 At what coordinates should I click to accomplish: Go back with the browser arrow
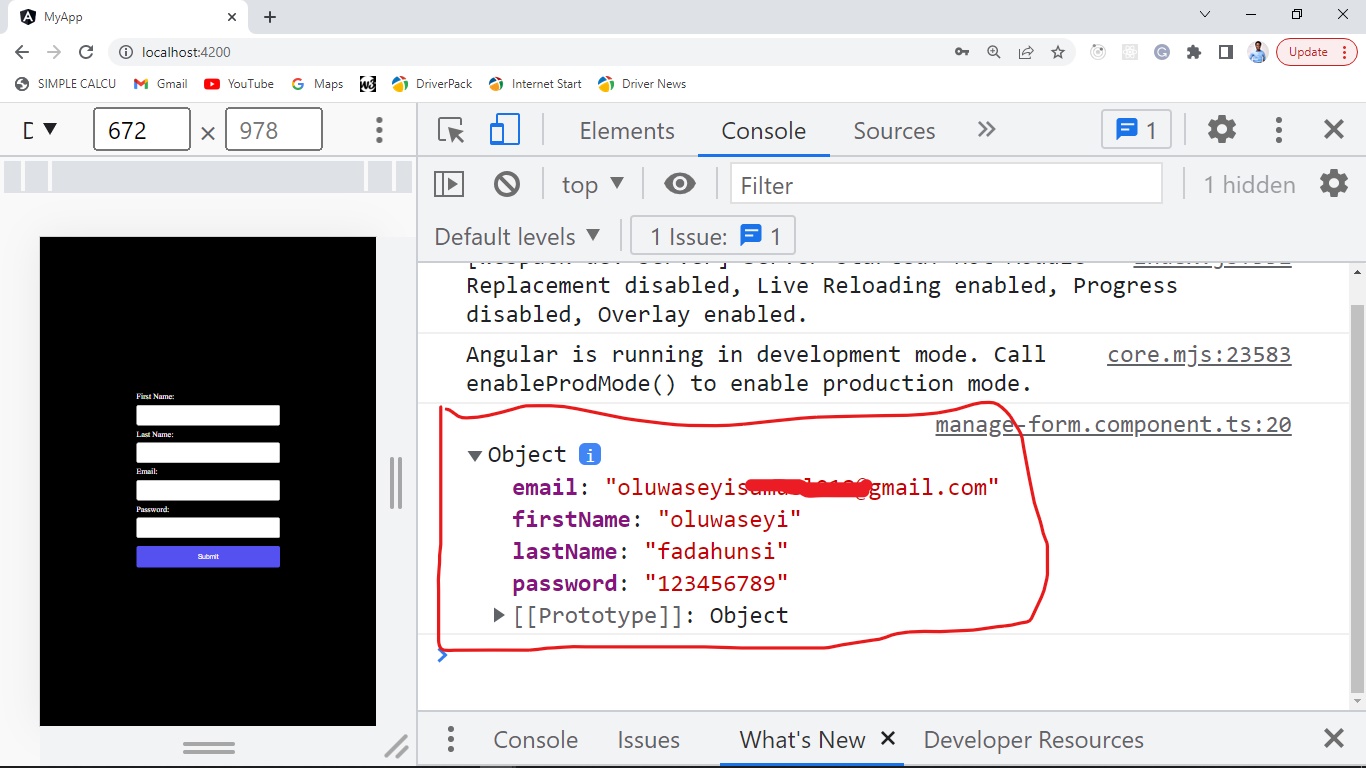click(22, 52)
